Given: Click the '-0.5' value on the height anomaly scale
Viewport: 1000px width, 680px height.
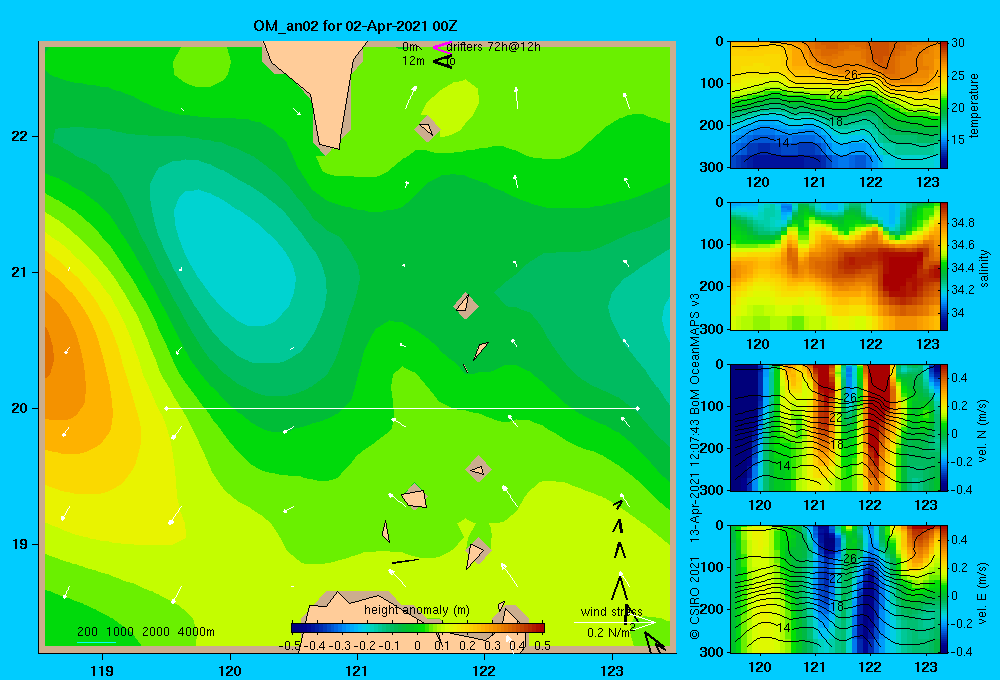Looking at the screenshot, I should (291, 645).
